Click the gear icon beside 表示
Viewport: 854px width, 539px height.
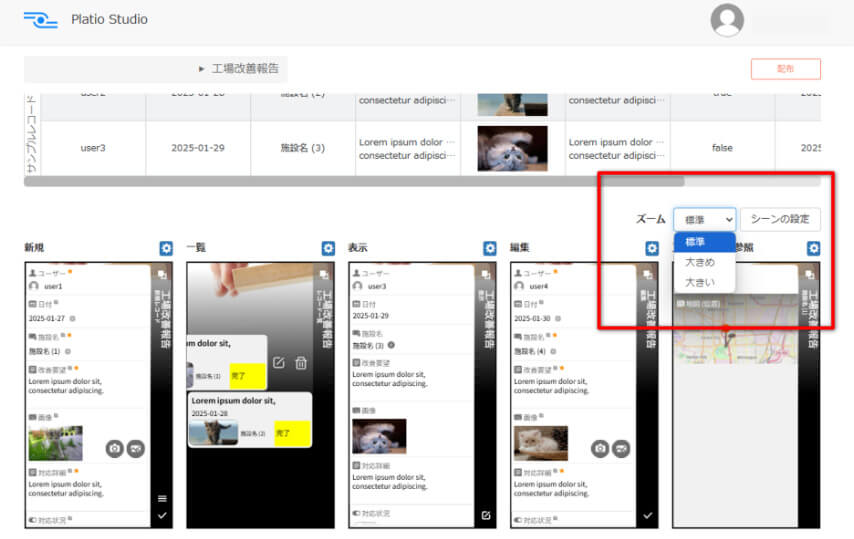point(490,248)
